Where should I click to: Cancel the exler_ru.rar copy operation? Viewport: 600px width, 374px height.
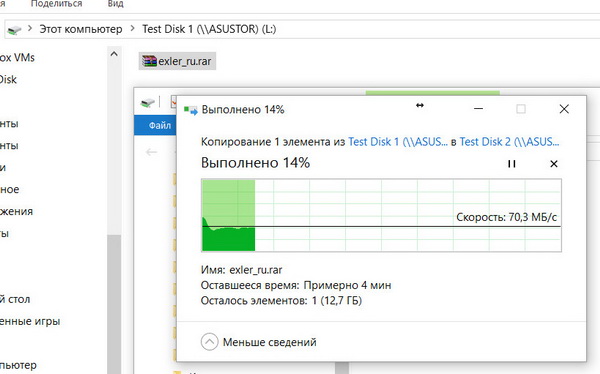(554, 164)
